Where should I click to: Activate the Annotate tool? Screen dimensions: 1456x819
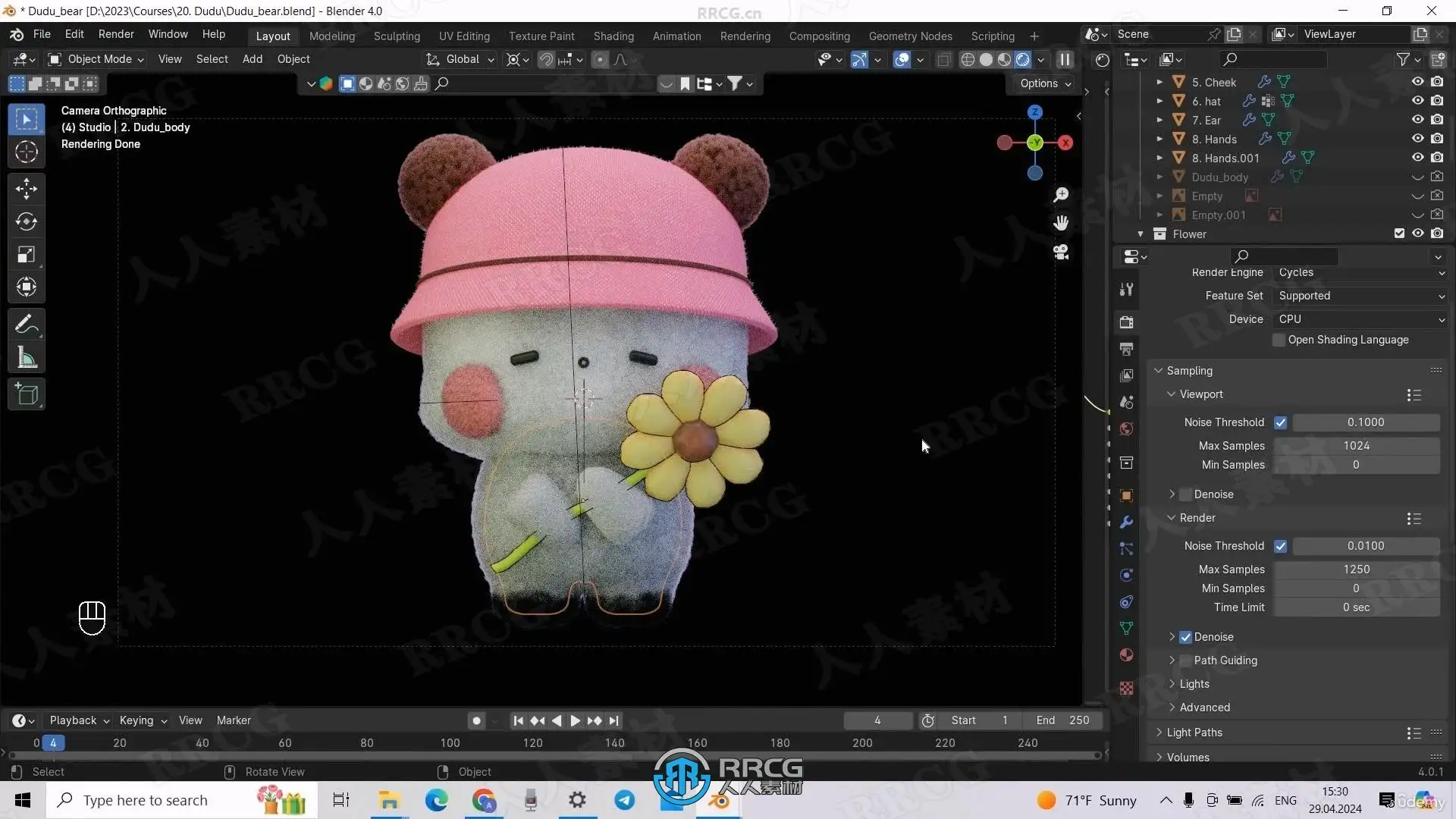tap(27, 325)
